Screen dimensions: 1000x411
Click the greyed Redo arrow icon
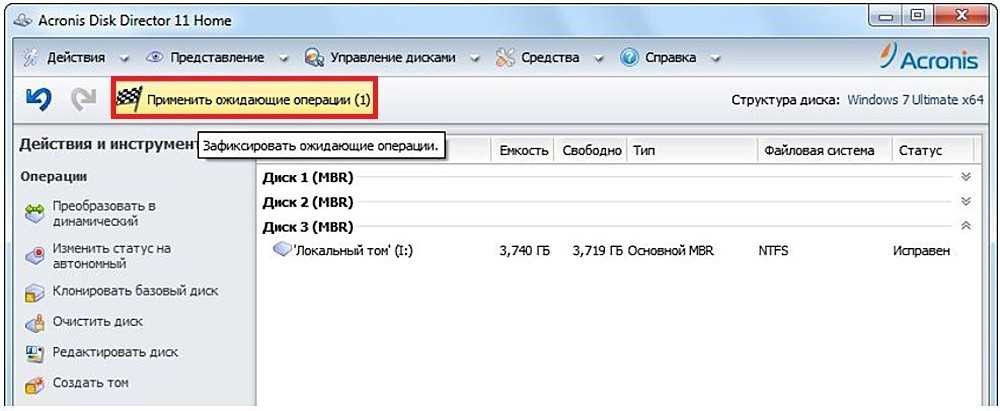[83, 99]
